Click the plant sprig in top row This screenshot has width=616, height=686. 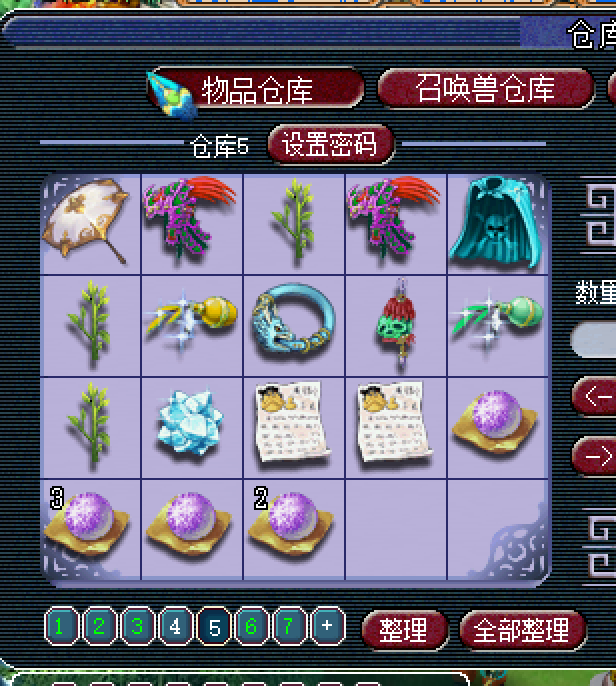pyautogui.click(x=294, y=222)
